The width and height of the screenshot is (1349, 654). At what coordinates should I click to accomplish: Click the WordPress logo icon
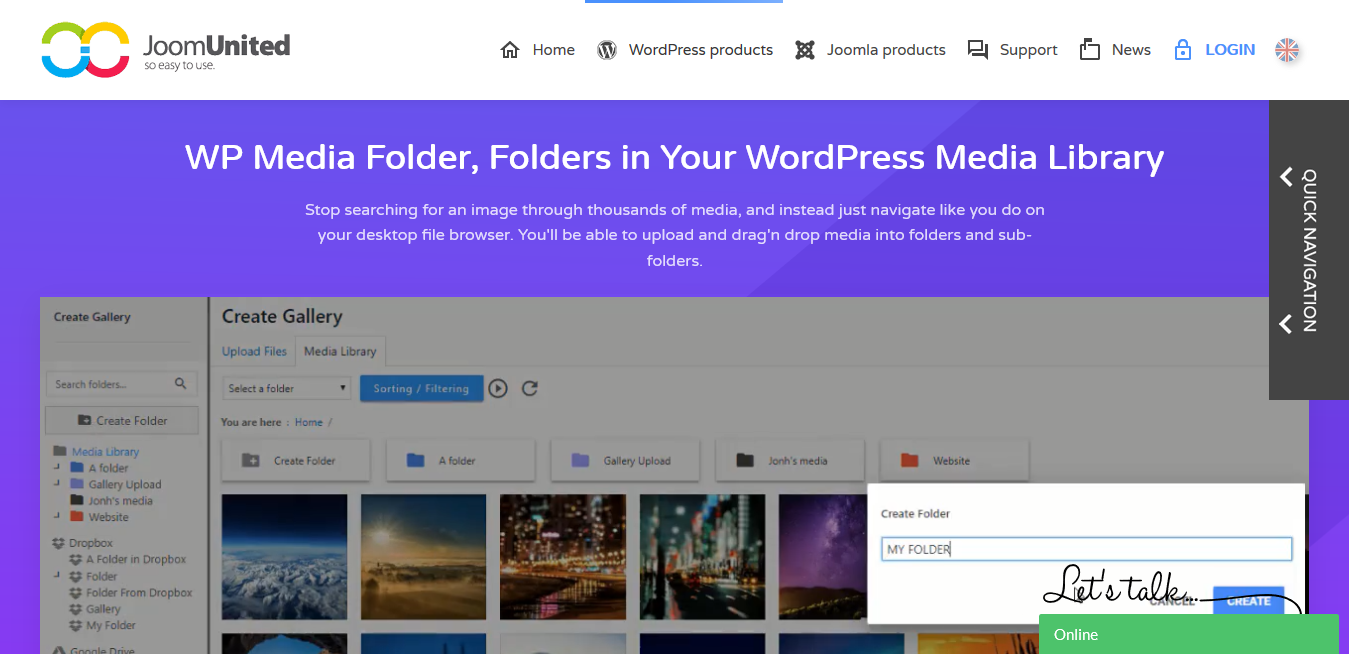click(607, 50)
